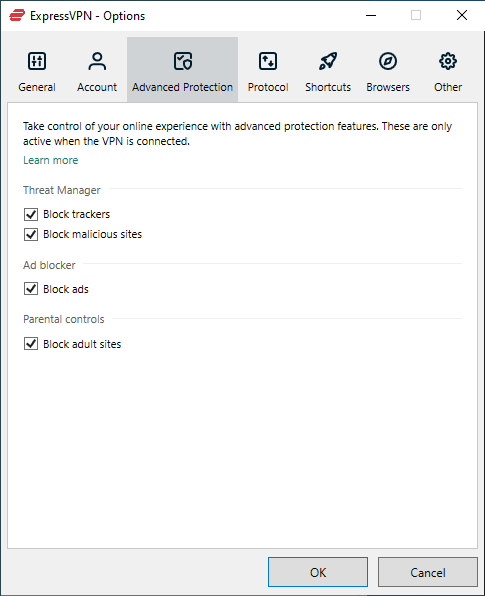Image resolution: width=485 pixels, height=596 pixels.
Task: Open the Account tab person icon
Action: coord(97,61)
